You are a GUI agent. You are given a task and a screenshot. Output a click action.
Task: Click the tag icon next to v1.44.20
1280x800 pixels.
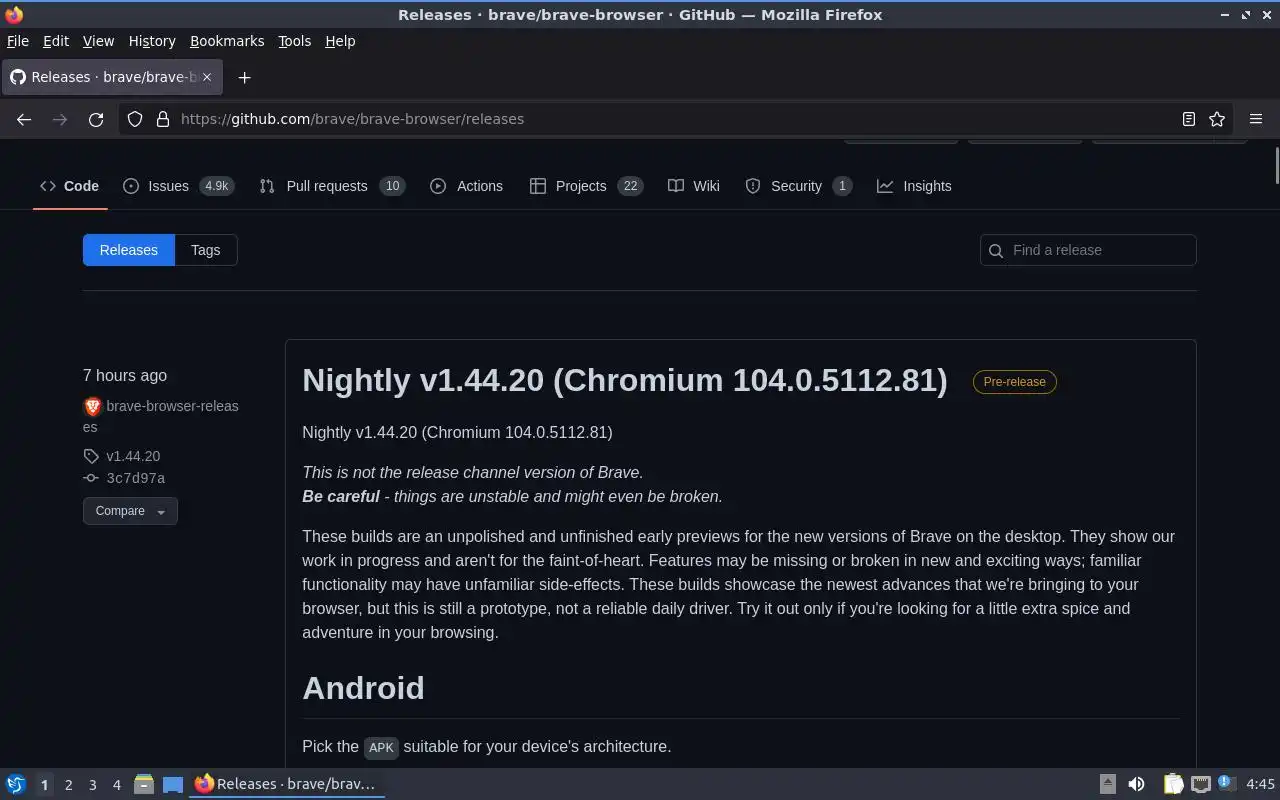[91, 456]
